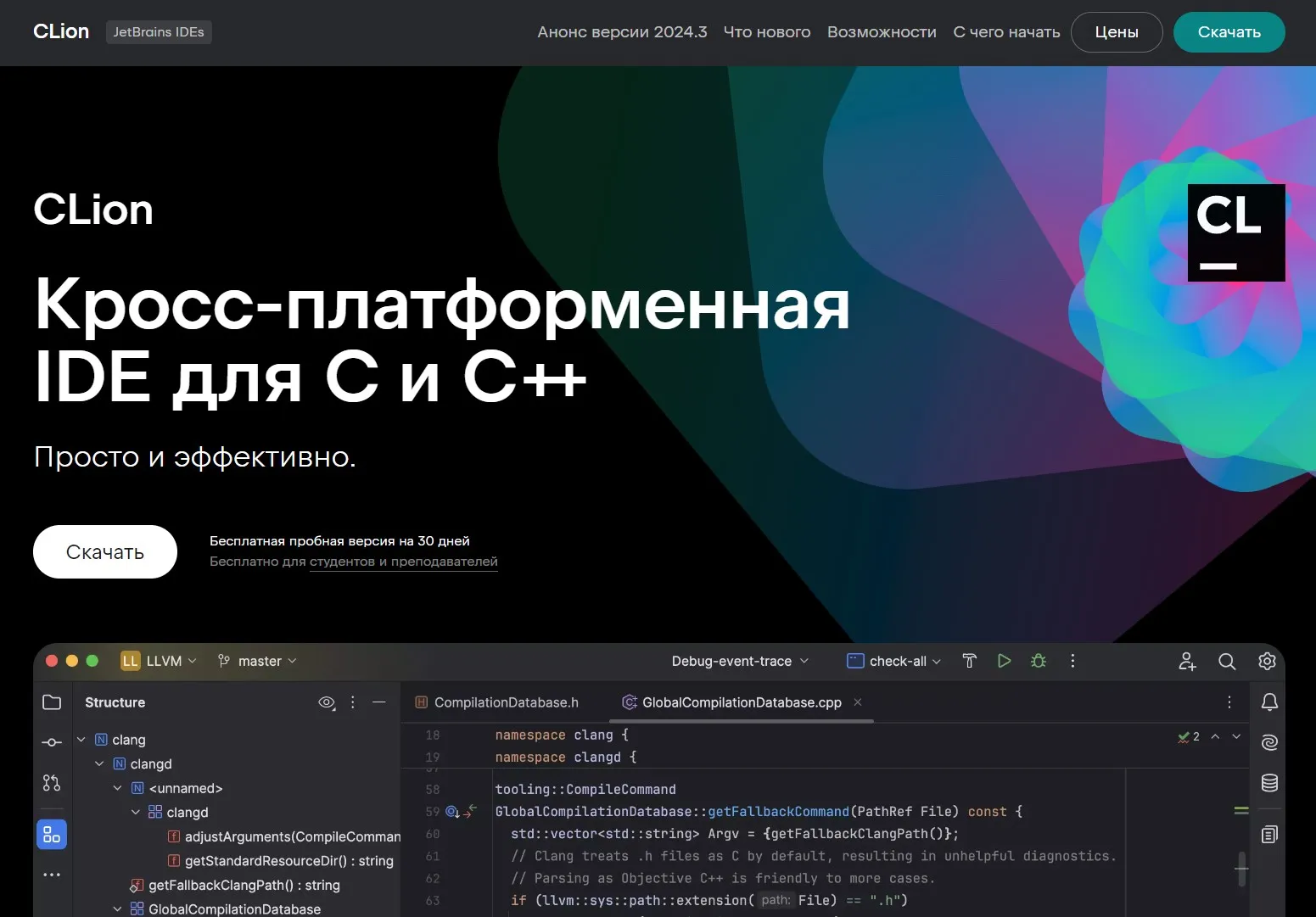1316x917 pixels.
Task: Follow the студентов и преподавателей link
Action: [x=404, y=562]
